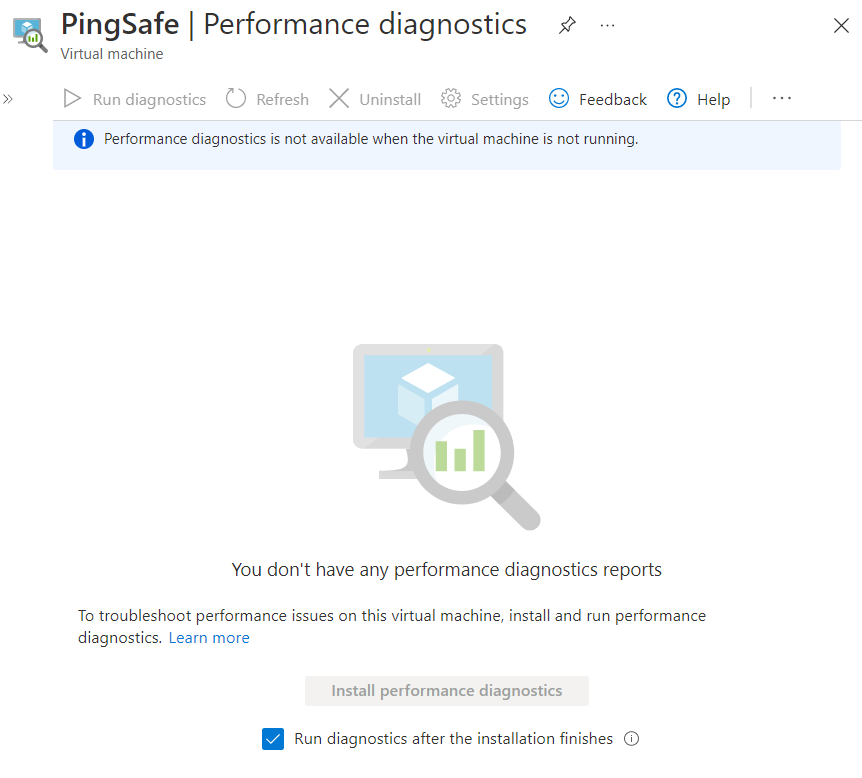Select the Feedback toolbar label
Screen dimensions: 862x778
coord(612,100)
